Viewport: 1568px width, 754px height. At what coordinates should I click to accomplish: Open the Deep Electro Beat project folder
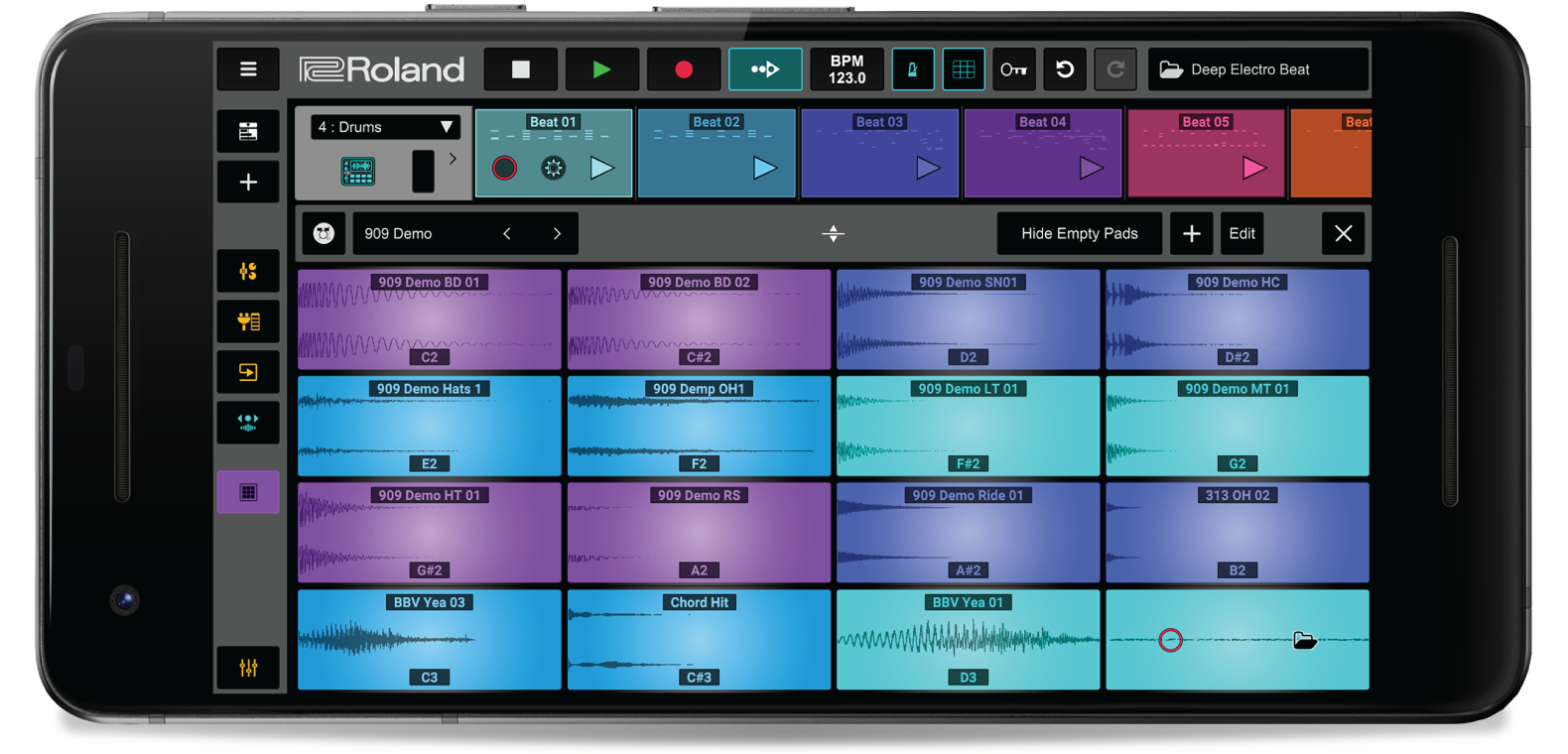(x=1258, y=69)
